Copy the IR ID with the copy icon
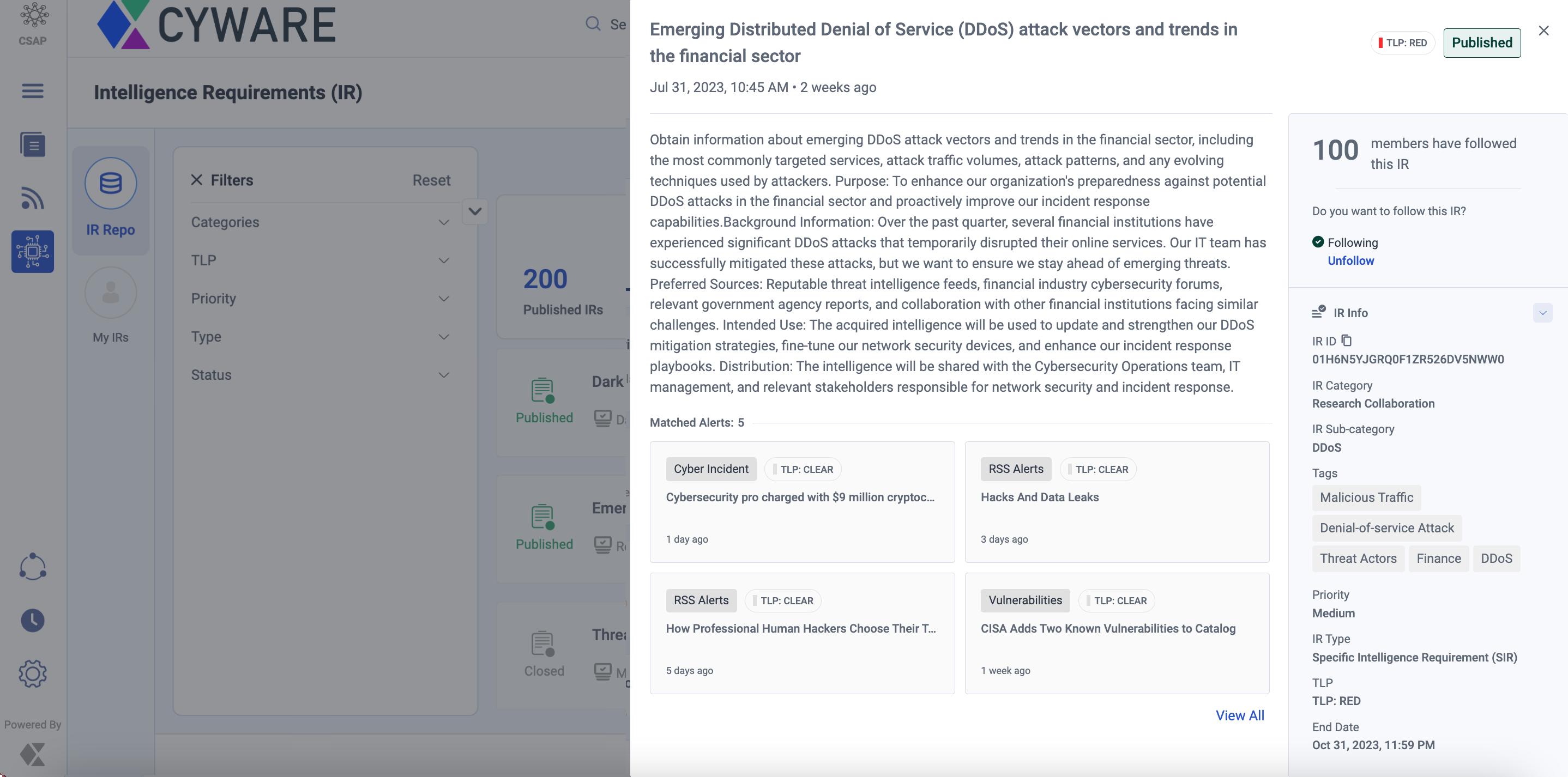1568x777 pixels. 1347,341
